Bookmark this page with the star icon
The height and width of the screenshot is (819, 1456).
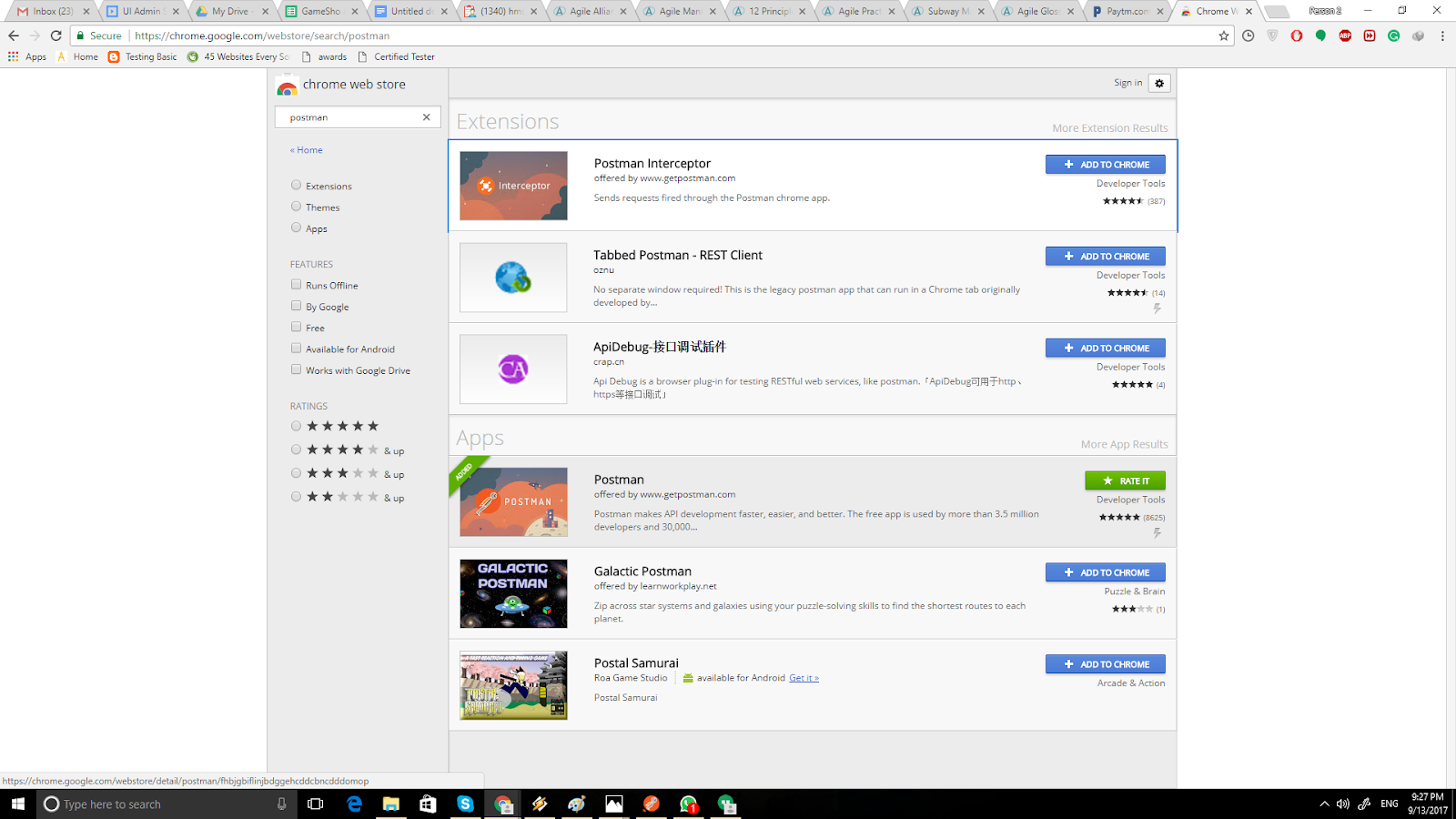click(x=1224, y=35)
